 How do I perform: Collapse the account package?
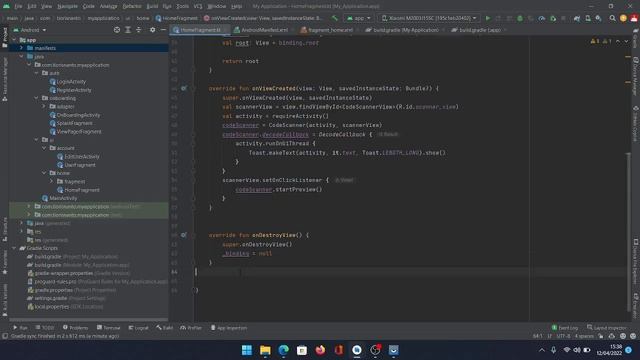coord(44,148)
